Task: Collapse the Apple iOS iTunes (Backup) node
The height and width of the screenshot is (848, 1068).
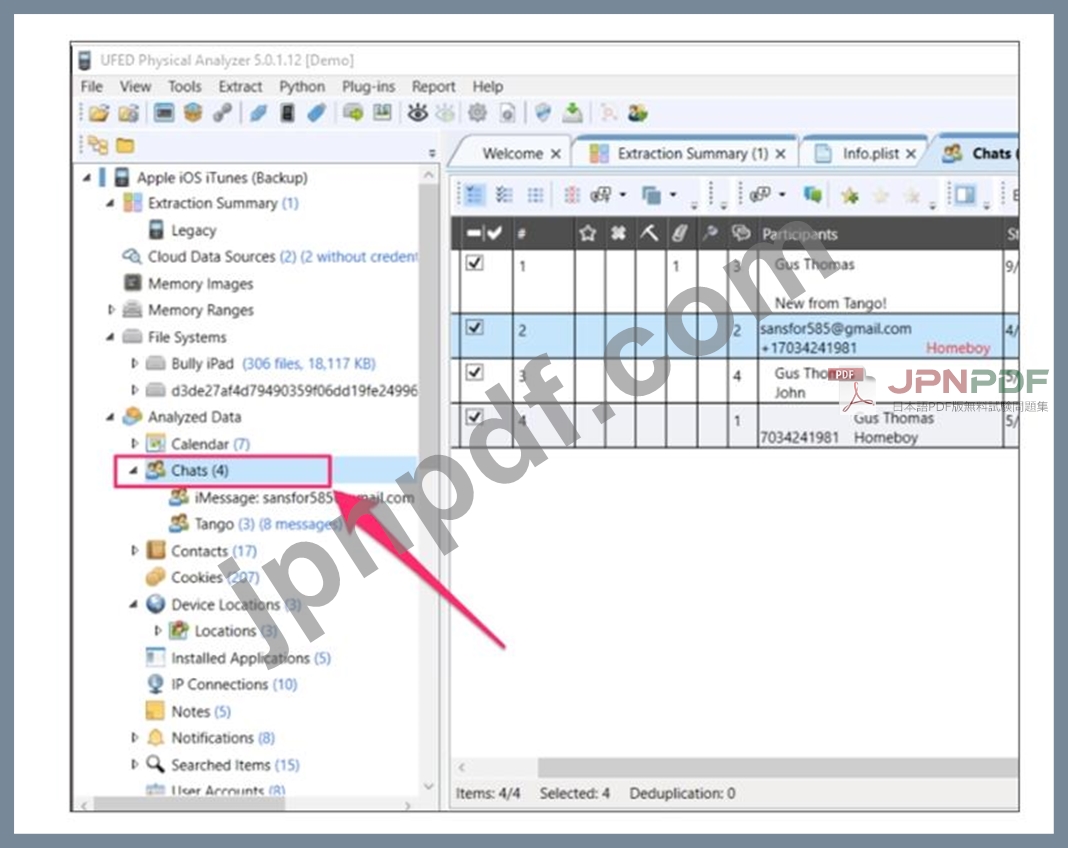Action: [87, 178]
